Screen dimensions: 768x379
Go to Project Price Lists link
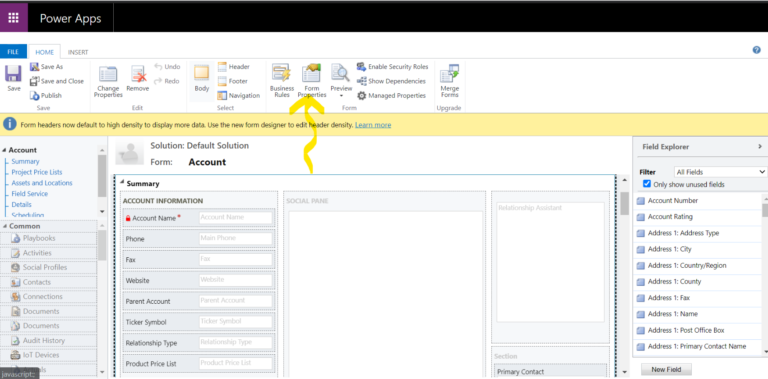tap(37, 172)
